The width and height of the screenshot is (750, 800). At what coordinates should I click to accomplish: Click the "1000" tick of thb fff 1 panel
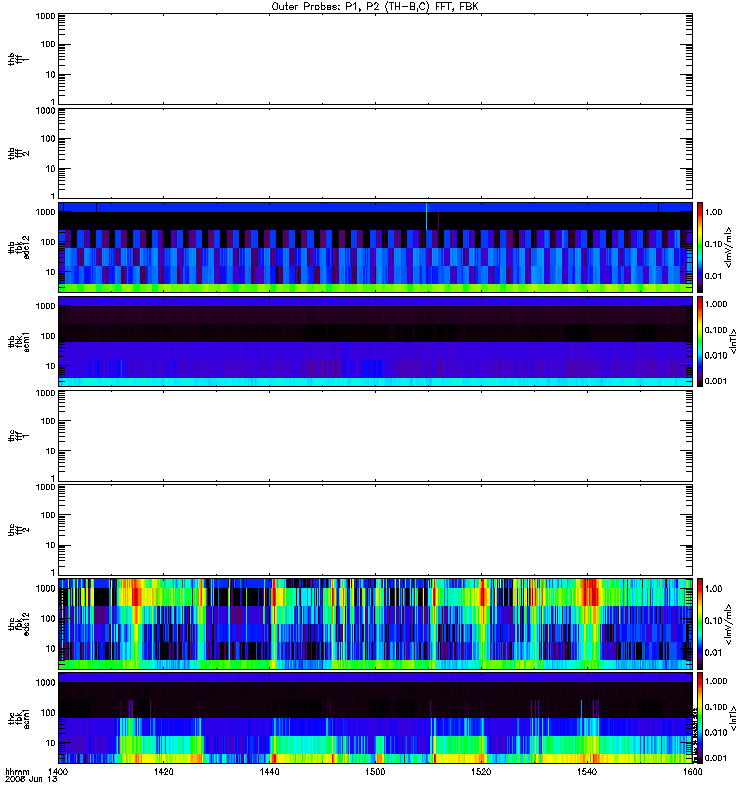(45, 16)
